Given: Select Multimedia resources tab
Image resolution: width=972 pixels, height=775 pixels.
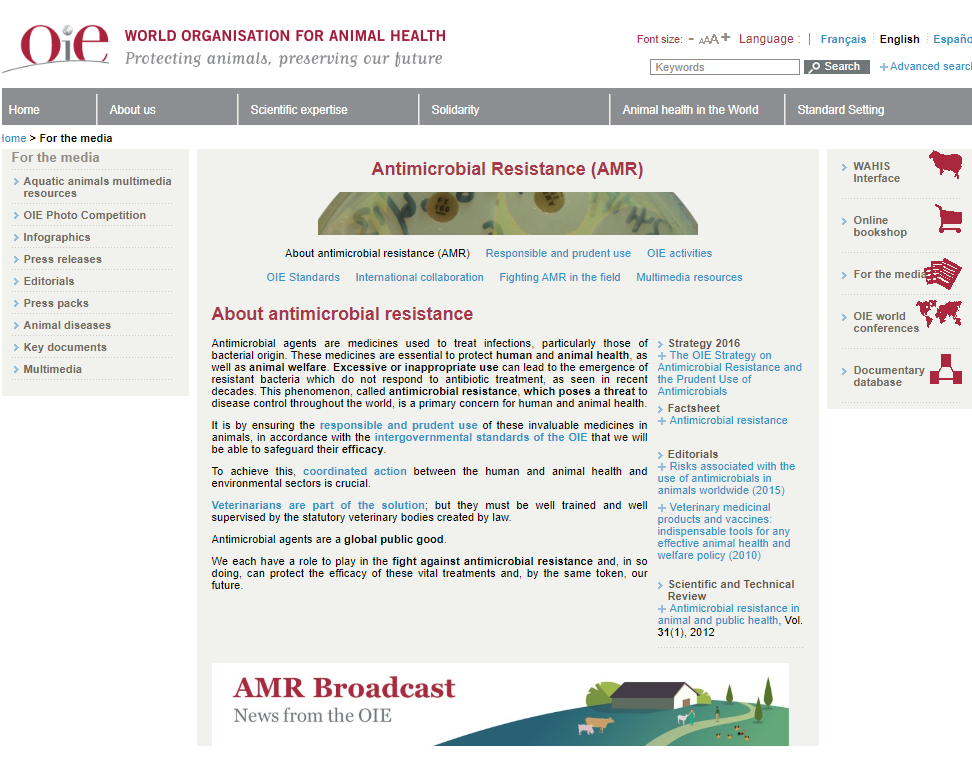Looking at the screenshot, I should pyautogui.click(x=689, y=278).
